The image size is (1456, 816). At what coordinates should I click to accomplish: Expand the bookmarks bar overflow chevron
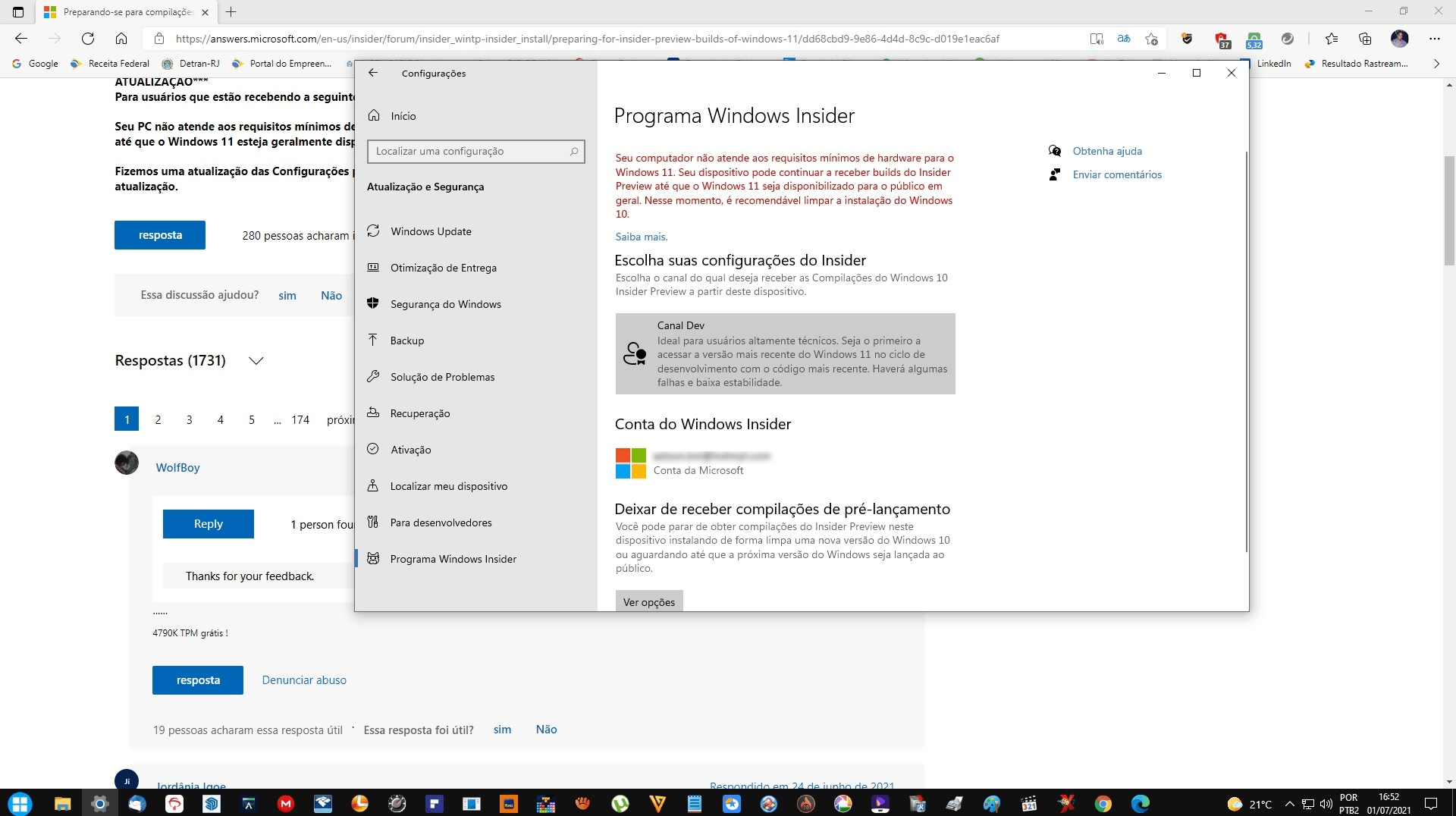[x=1436, y=64]
